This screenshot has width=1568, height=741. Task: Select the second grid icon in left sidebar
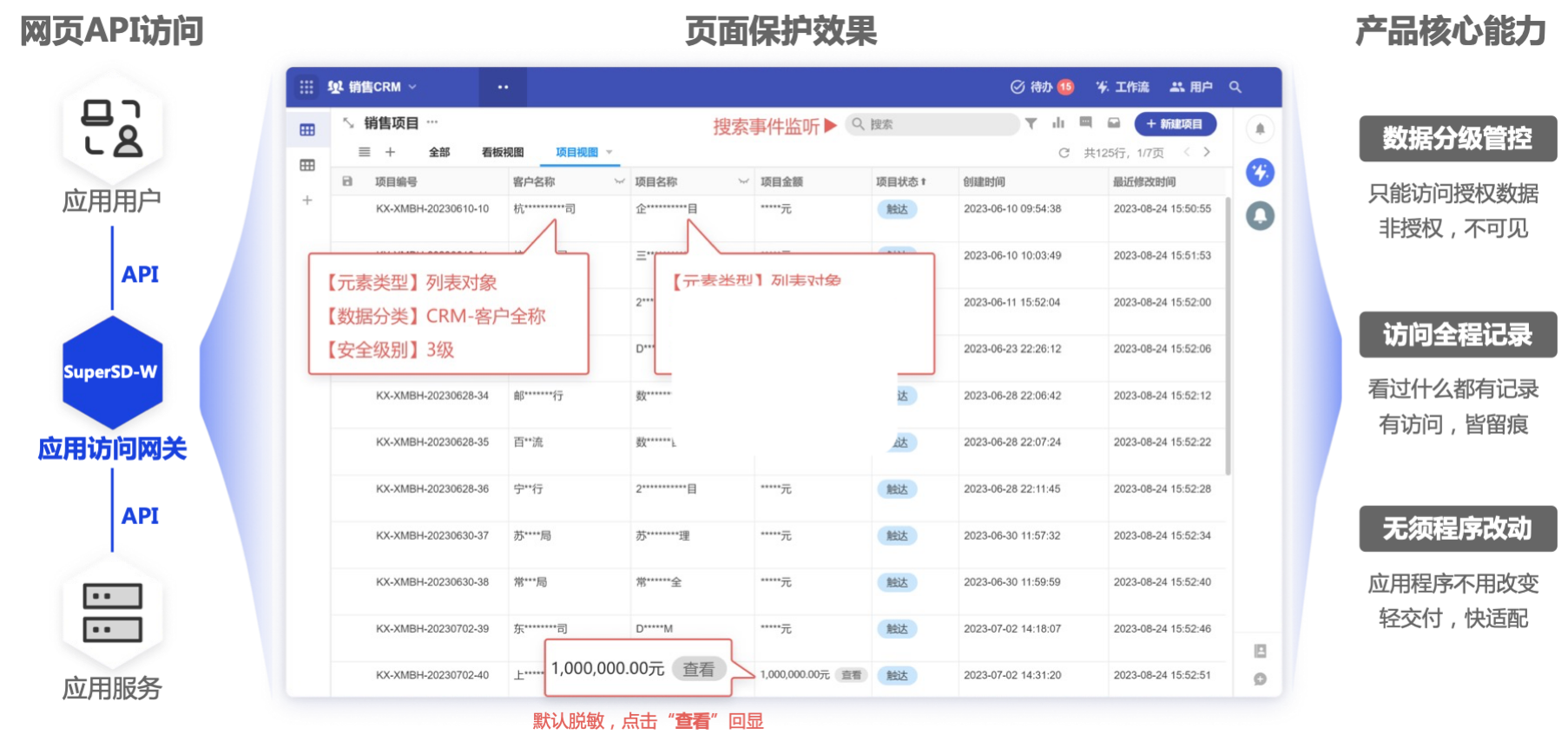307,165
